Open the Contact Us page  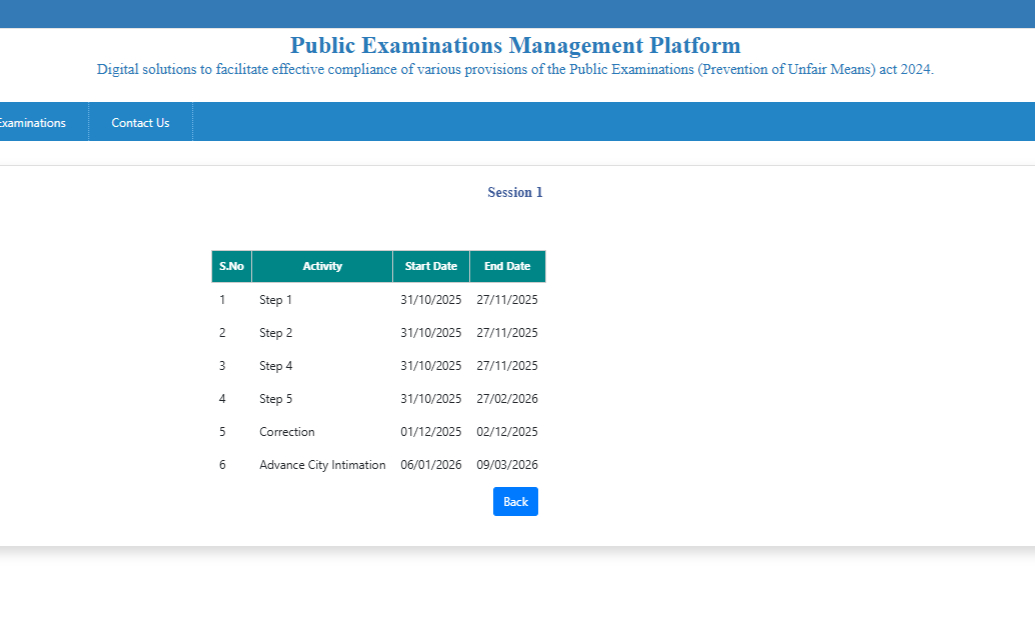[x=140, y=122]
